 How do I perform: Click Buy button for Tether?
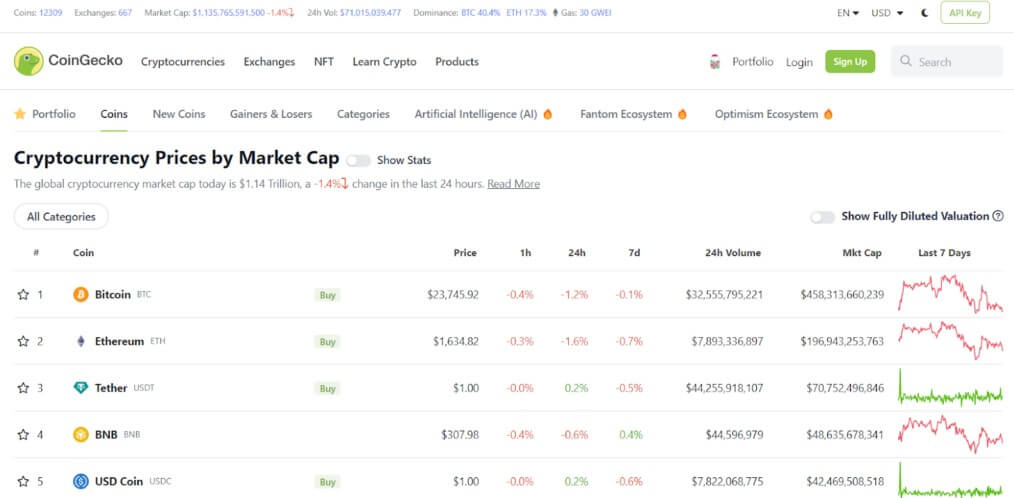point(327,389)
